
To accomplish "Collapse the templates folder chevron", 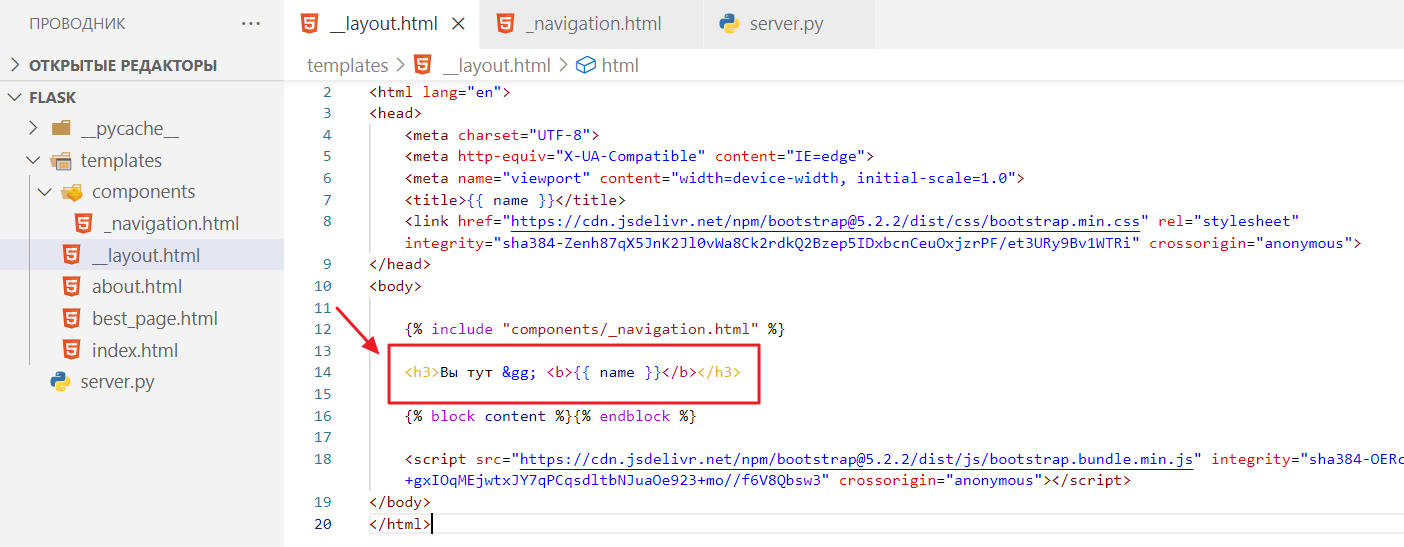I will point(33,161).
